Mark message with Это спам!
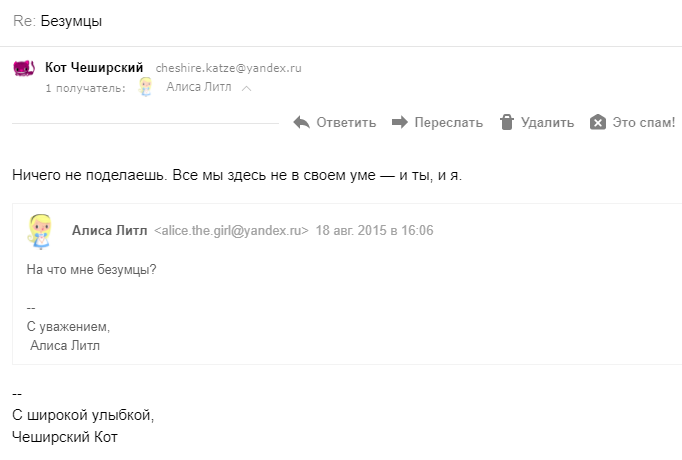Image resolution: width=682 pixels, height=460 pixels. [x=632, y=123]
